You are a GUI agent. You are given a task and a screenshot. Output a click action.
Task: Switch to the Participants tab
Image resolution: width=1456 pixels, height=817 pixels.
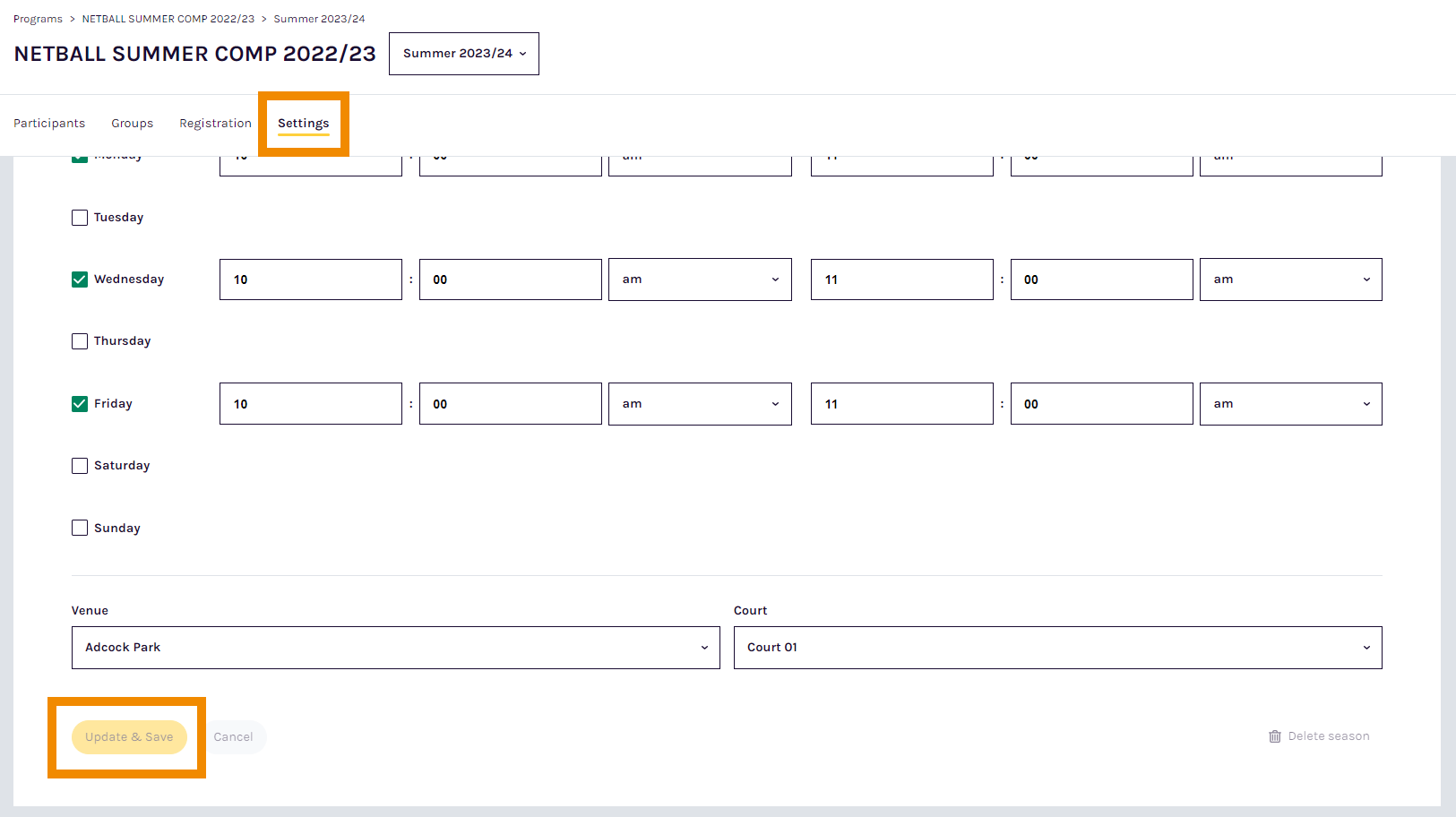pyautogui.click(x=49, y=124)
